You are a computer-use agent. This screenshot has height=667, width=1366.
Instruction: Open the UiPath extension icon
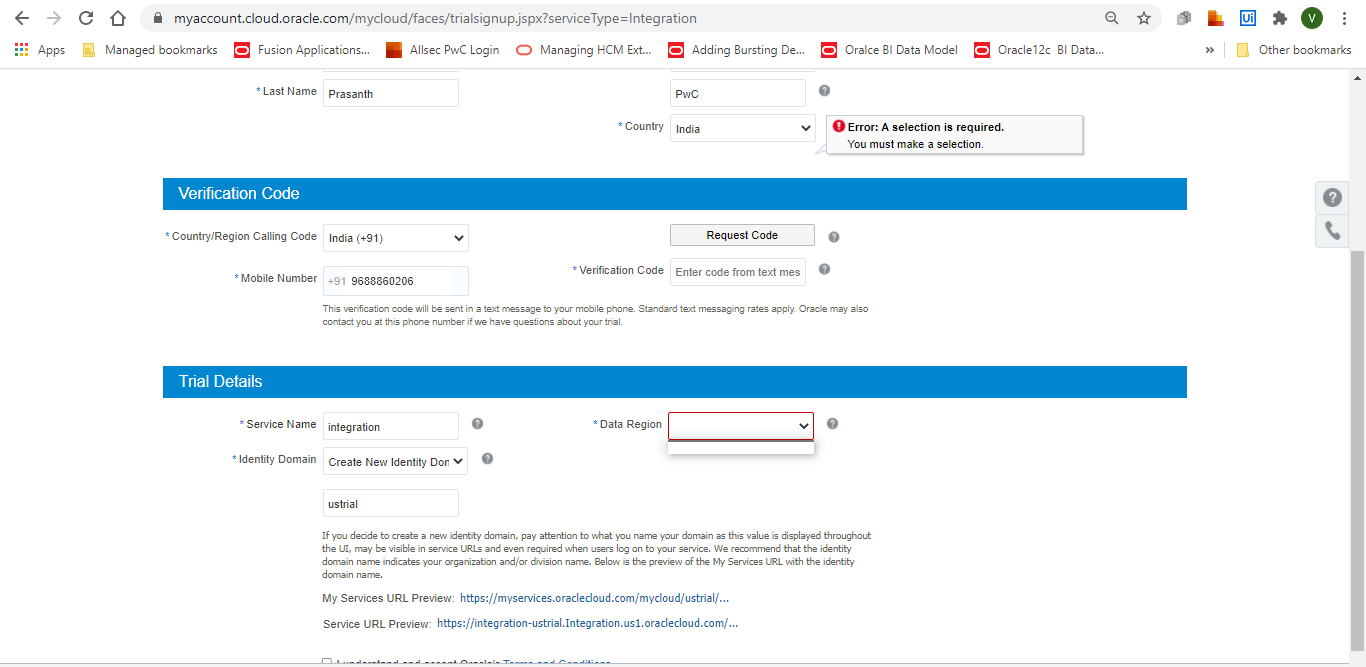[1248, 18]
